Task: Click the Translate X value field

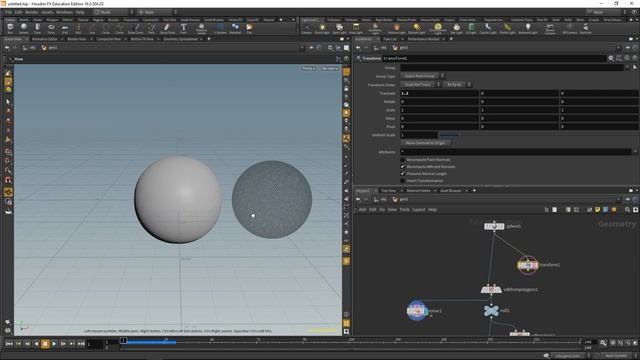Action: (x=439, y=93)
